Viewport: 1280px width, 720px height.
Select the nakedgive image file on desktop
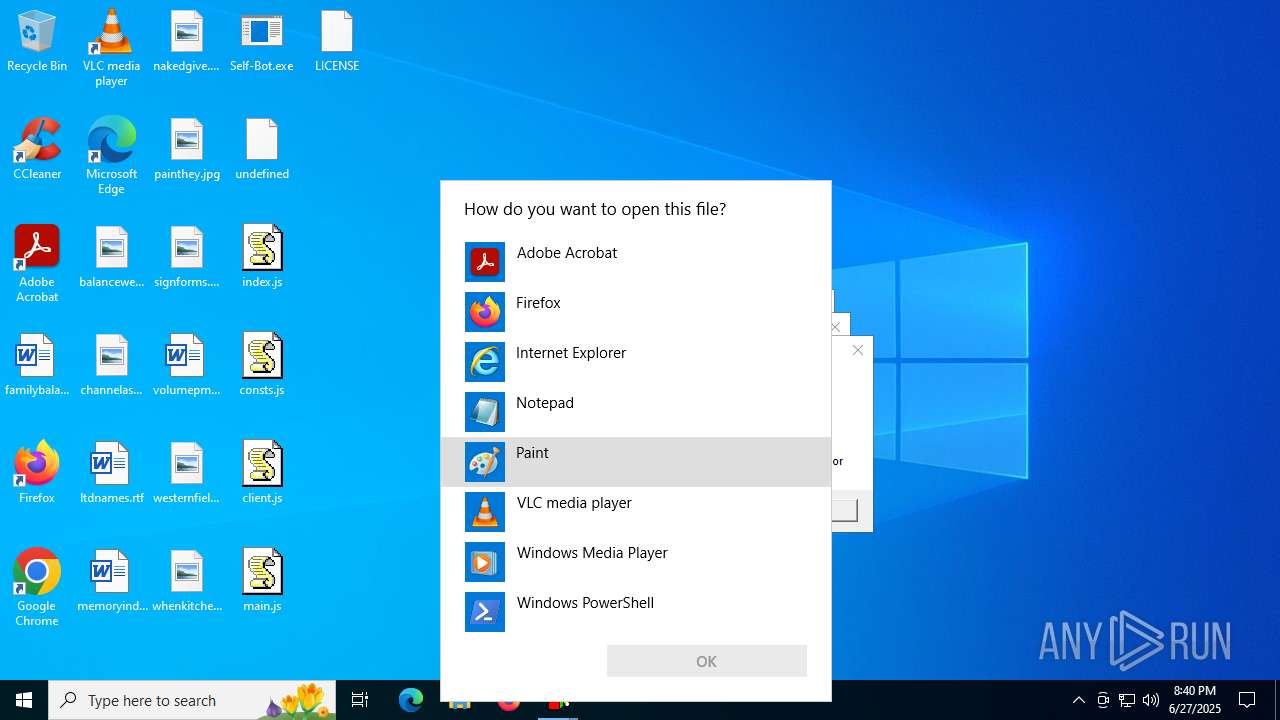click(186, 42)
